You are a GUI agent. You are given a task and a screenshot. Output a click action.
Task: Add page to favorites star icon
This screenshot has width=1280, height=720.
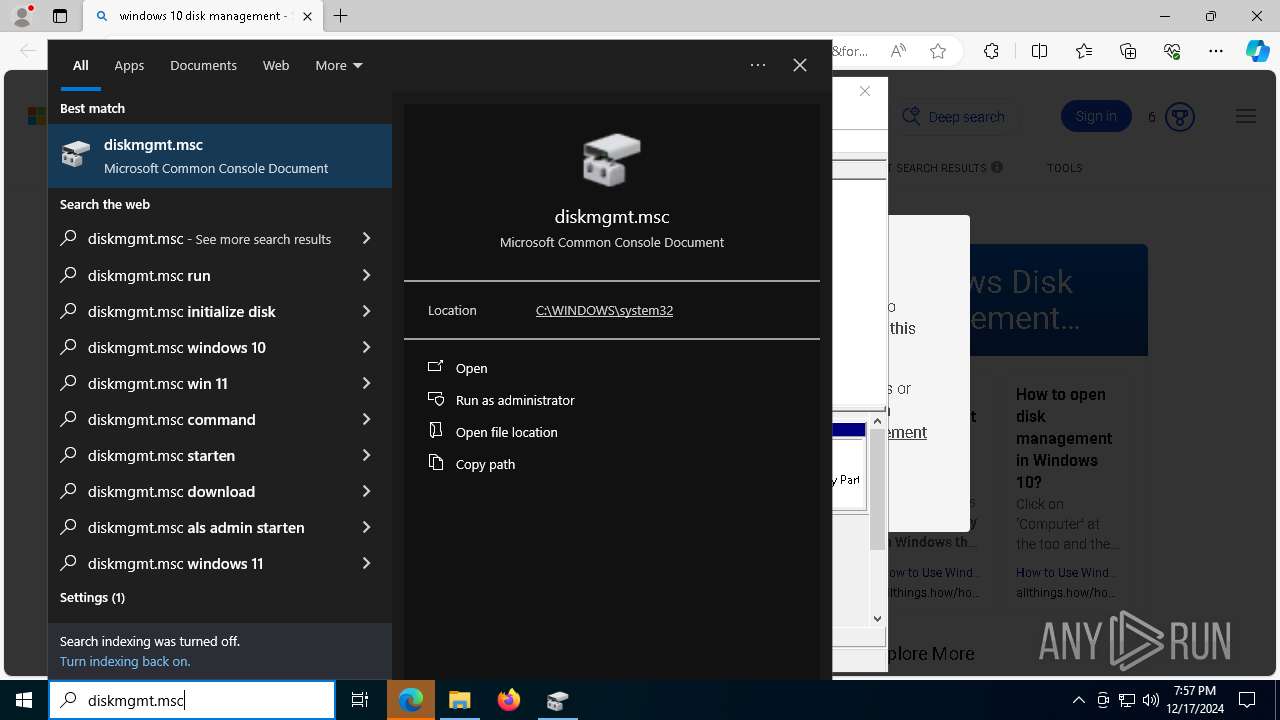938,51
